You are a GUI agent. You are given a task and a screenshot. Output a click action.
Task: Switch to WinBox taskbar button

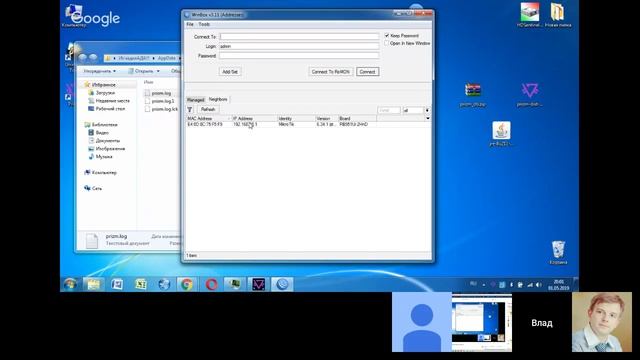click(x=282, y=284)
